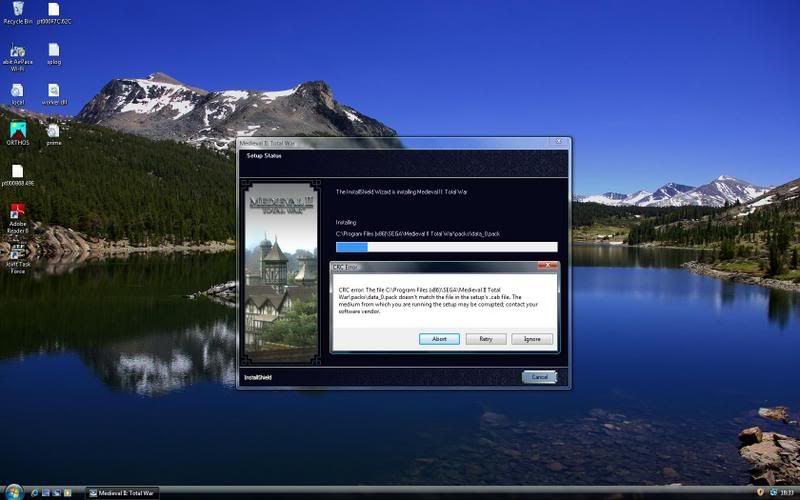Screen dimensions: 800x500
Task: Select the prime file icon
Action: (x=54, y=134)
